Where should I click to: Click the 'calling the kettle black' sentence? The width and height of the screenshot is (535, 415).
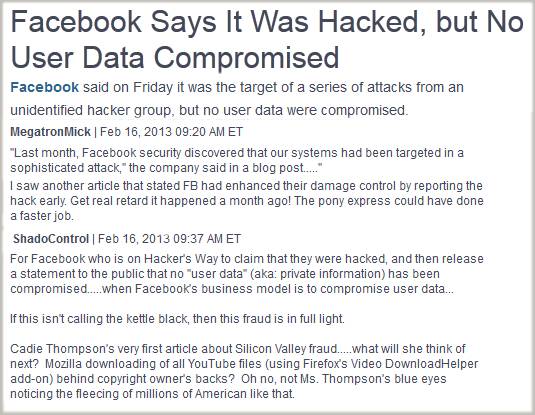177,319
